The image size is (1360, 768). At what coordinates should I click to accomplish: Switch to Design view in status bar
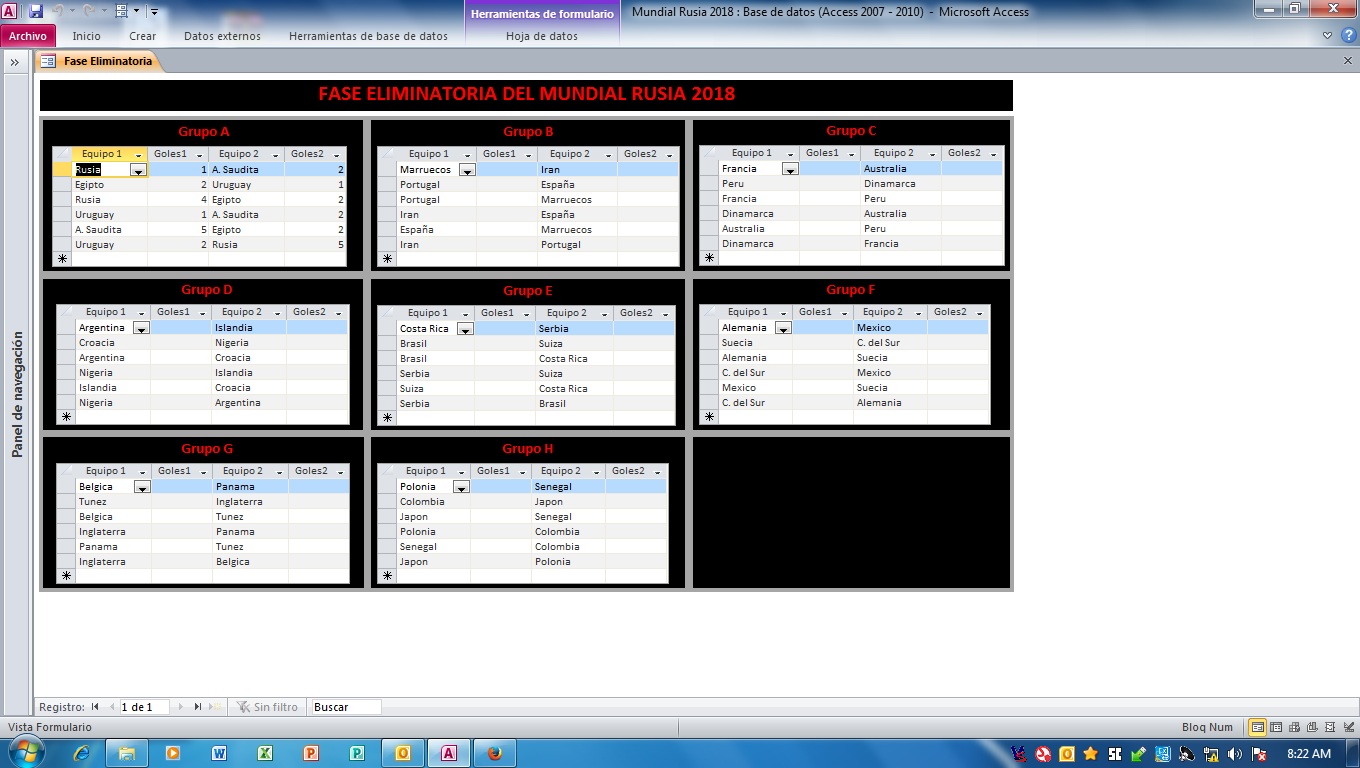[1349, 727]
